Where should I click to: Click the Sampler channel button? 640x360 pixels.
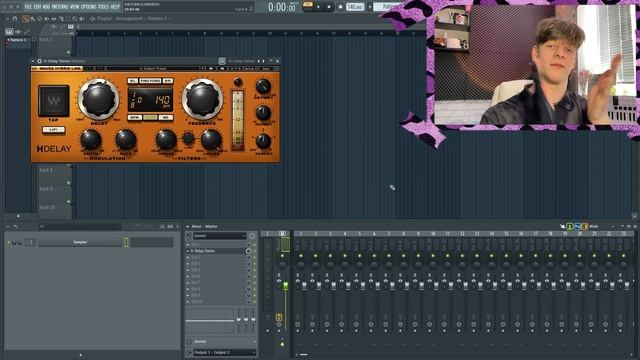(x=80, y=242)
